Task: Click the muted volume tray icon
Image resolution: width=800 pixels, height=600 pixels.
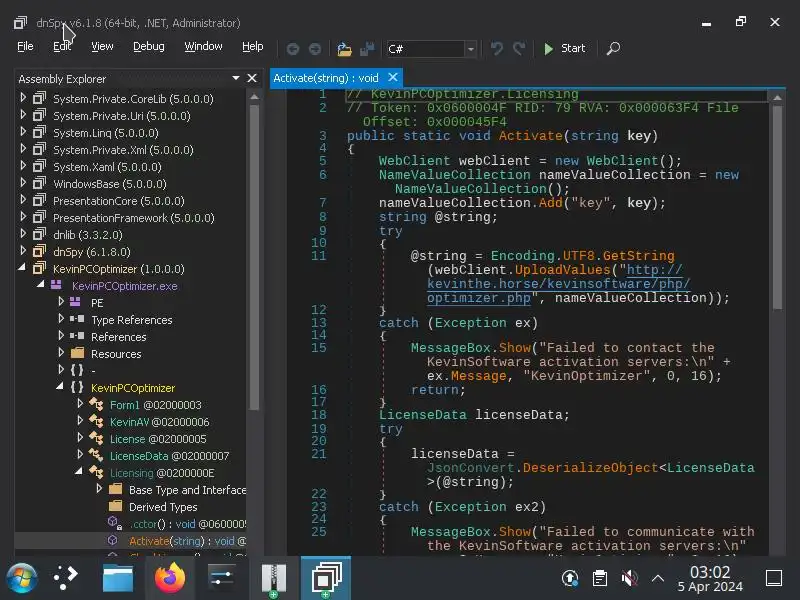Action: pyautogui.click(x=630, y=578)
